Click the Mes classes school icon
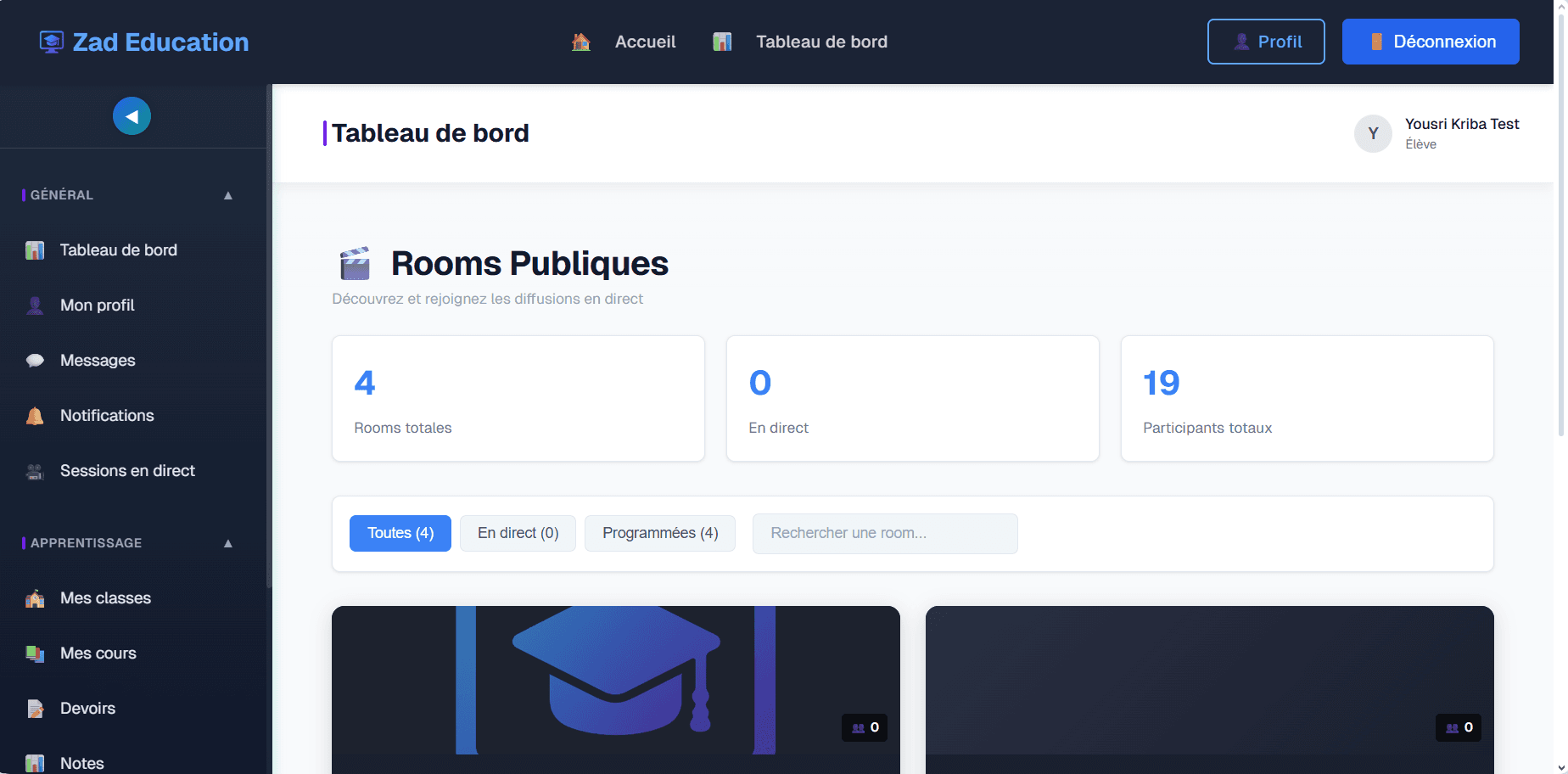 35,598
